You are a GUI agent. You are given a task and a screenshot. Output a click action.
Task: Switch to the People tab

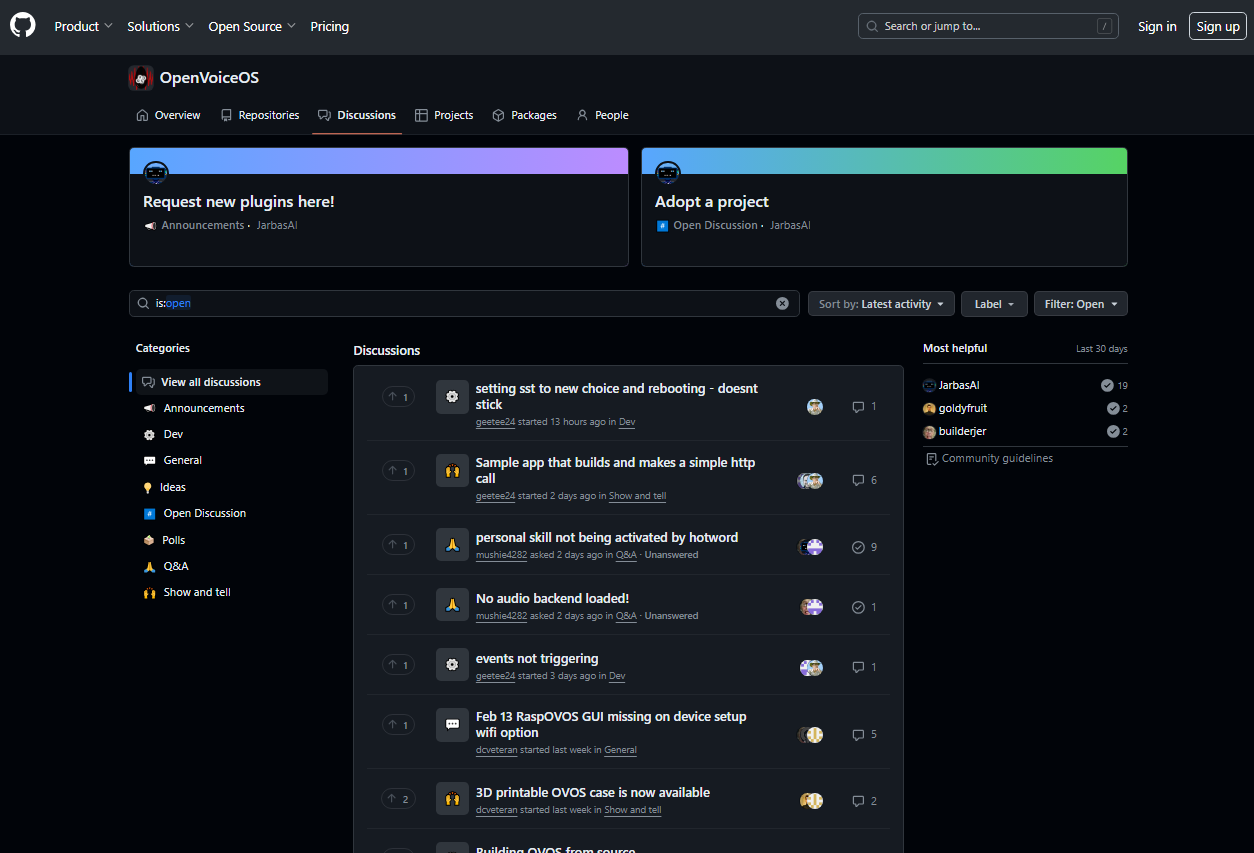click(602, 115)
